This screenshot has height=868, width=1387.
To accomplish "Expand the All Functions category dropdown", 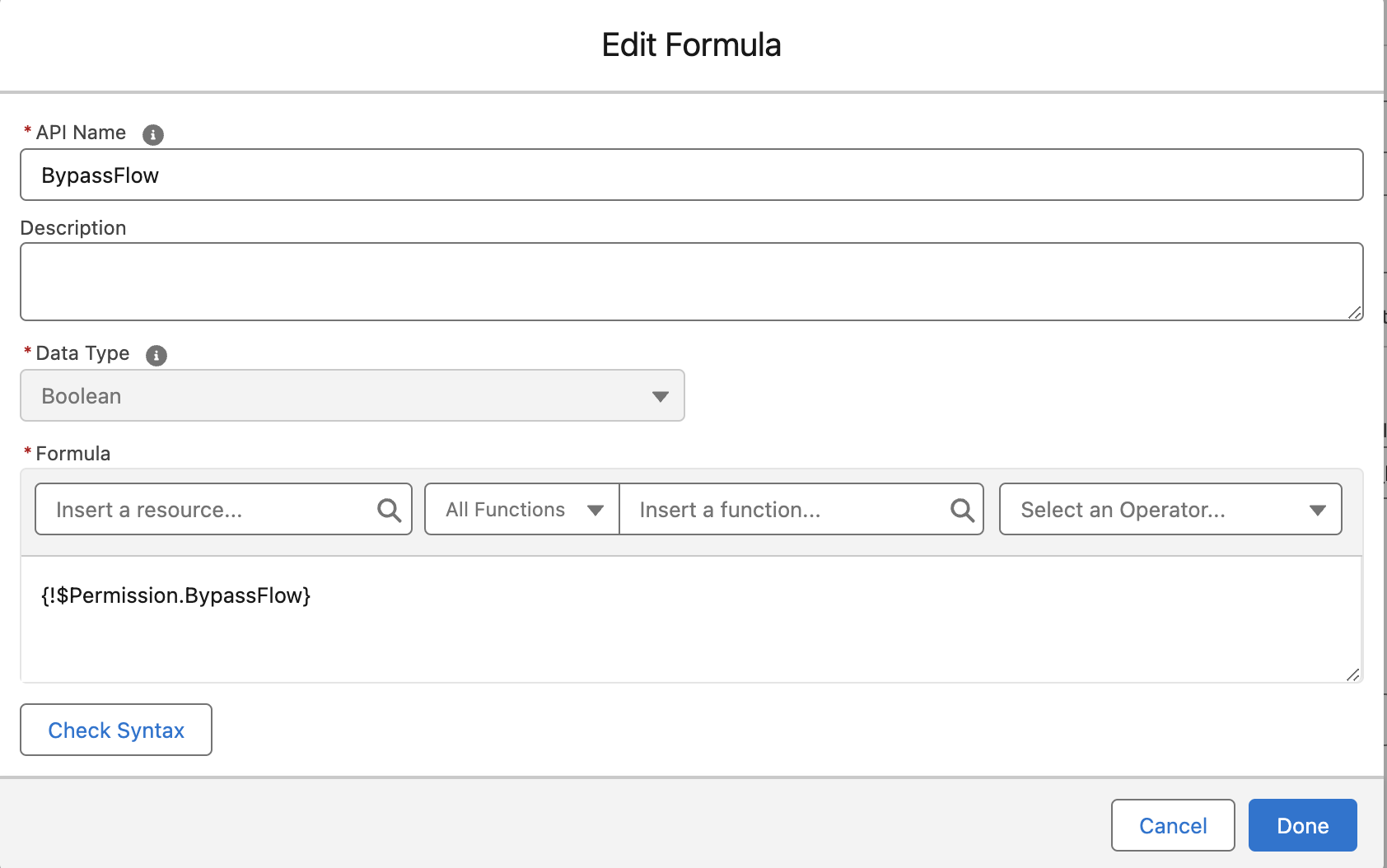I will tap(522, 510).
